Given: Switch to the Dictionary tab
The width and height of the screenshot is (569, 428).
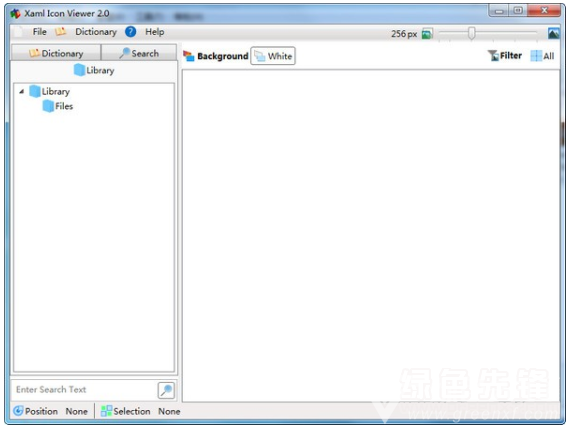Looking at the screenshot, I should pos(56,53).
